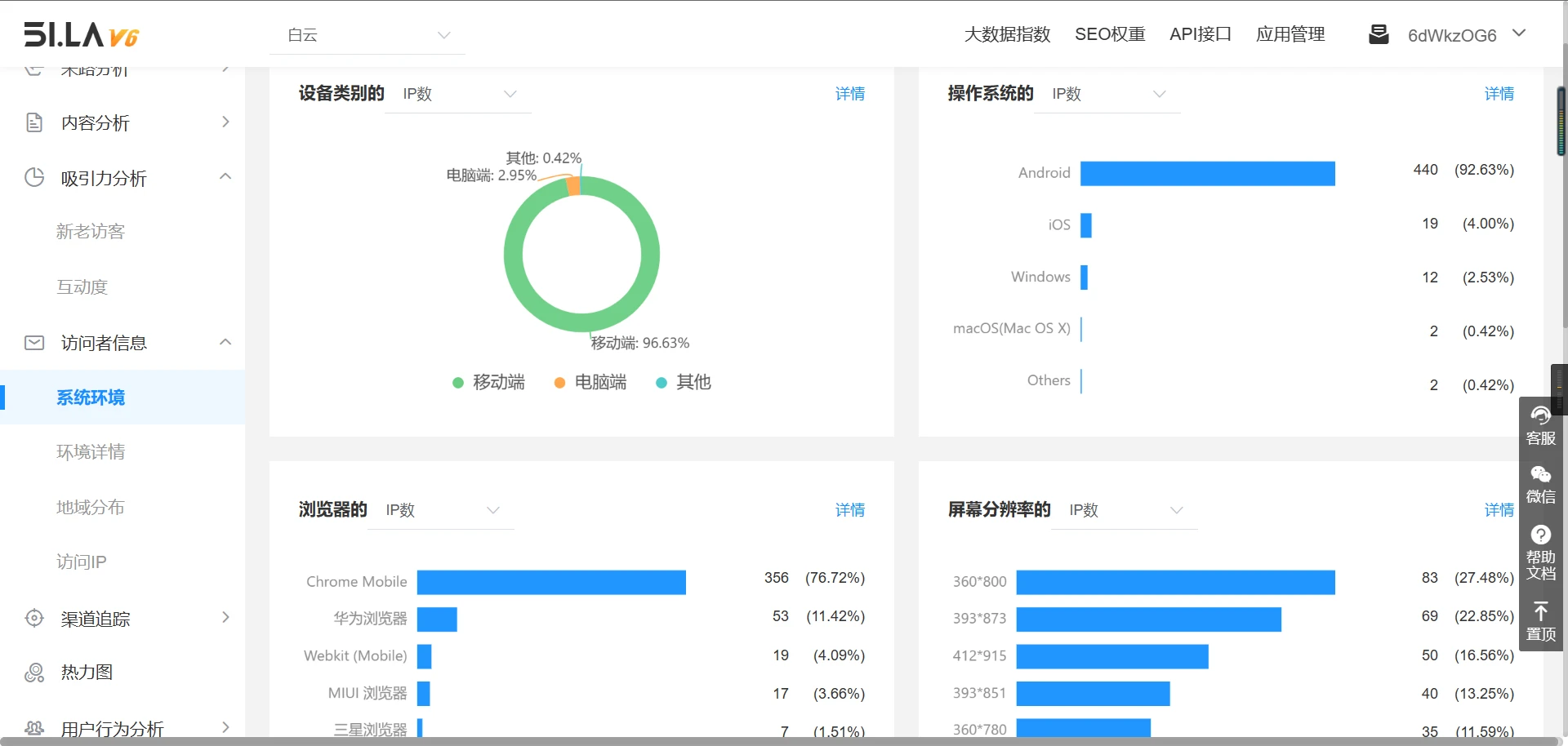Open the SEO权重 top menu item
This screenshot has width=1568, height=746.
(x=1110, y=34)
